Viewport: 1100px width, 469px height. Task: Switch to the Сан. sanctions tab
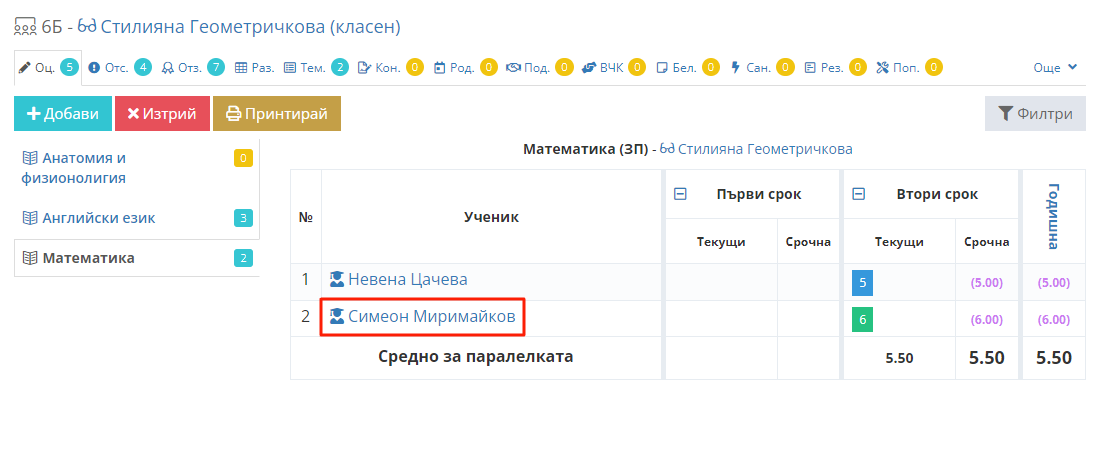coord(762,68)
